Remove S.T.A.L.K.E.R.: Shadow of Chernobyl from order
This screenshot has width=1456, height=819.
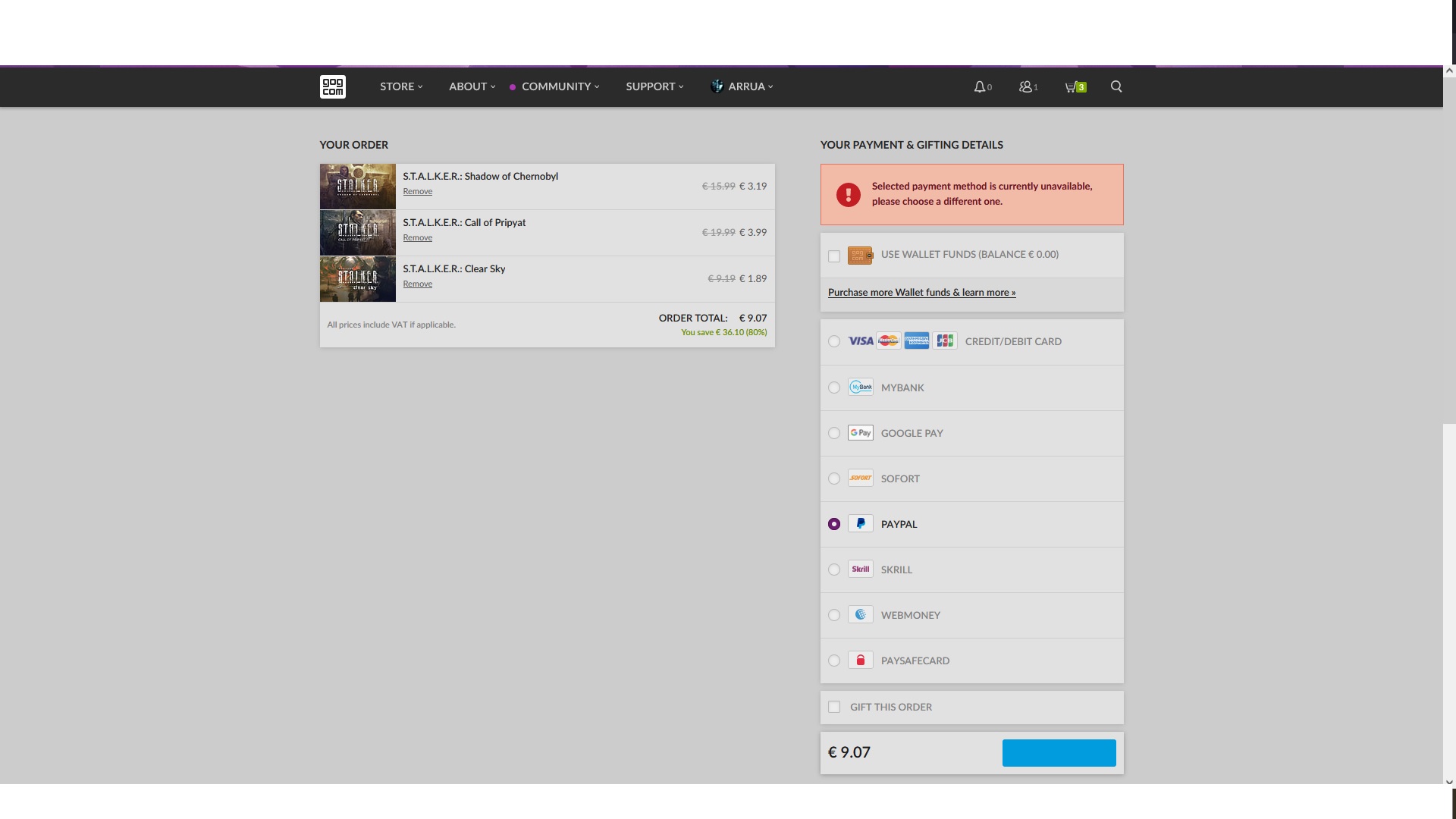[418, 192]
